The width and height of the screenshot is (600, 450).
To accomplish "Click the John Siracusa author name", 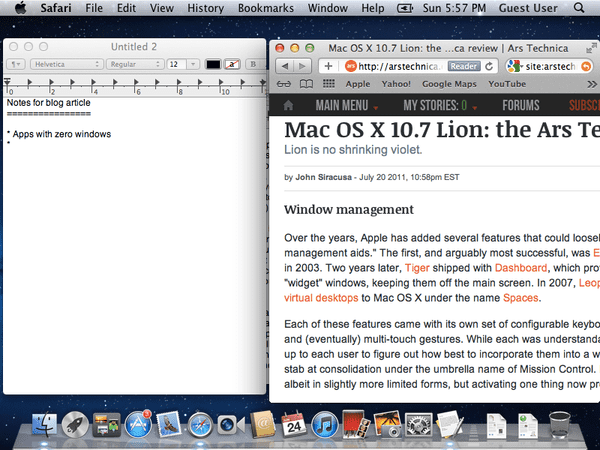I will [323, 177].
